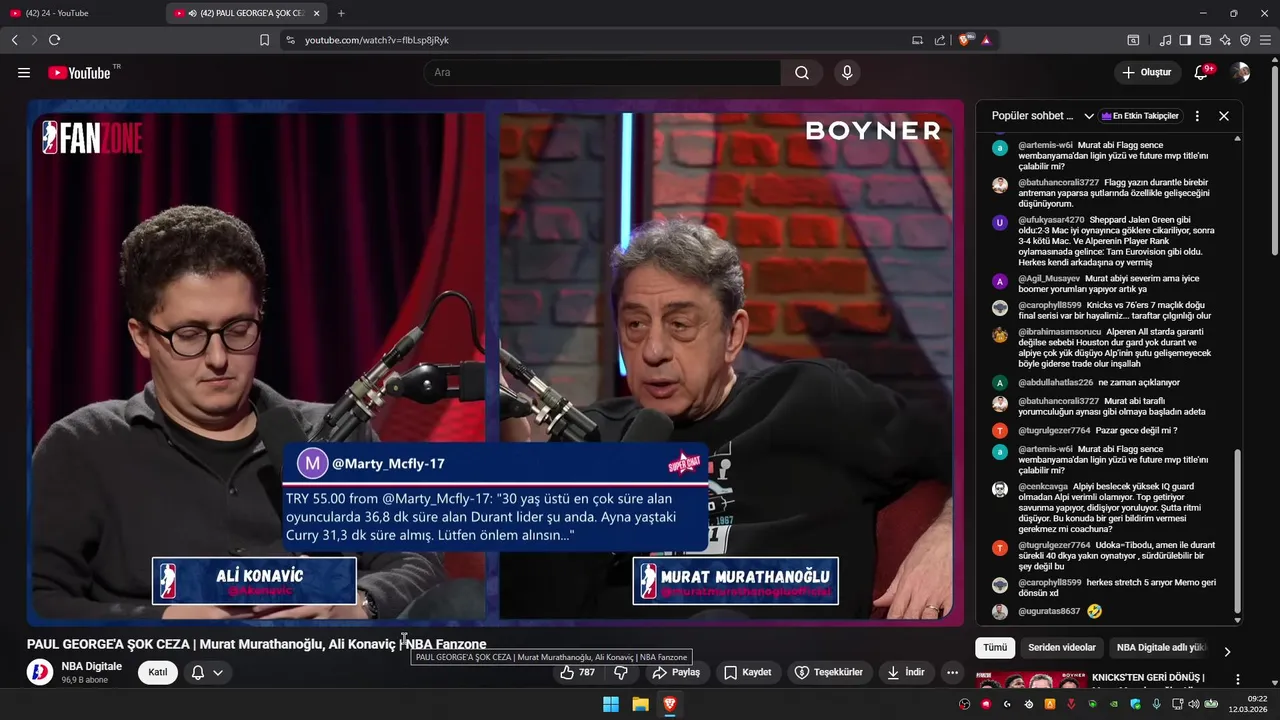Share this page from the address bar

pyautogui.click(x=940, y=40)
